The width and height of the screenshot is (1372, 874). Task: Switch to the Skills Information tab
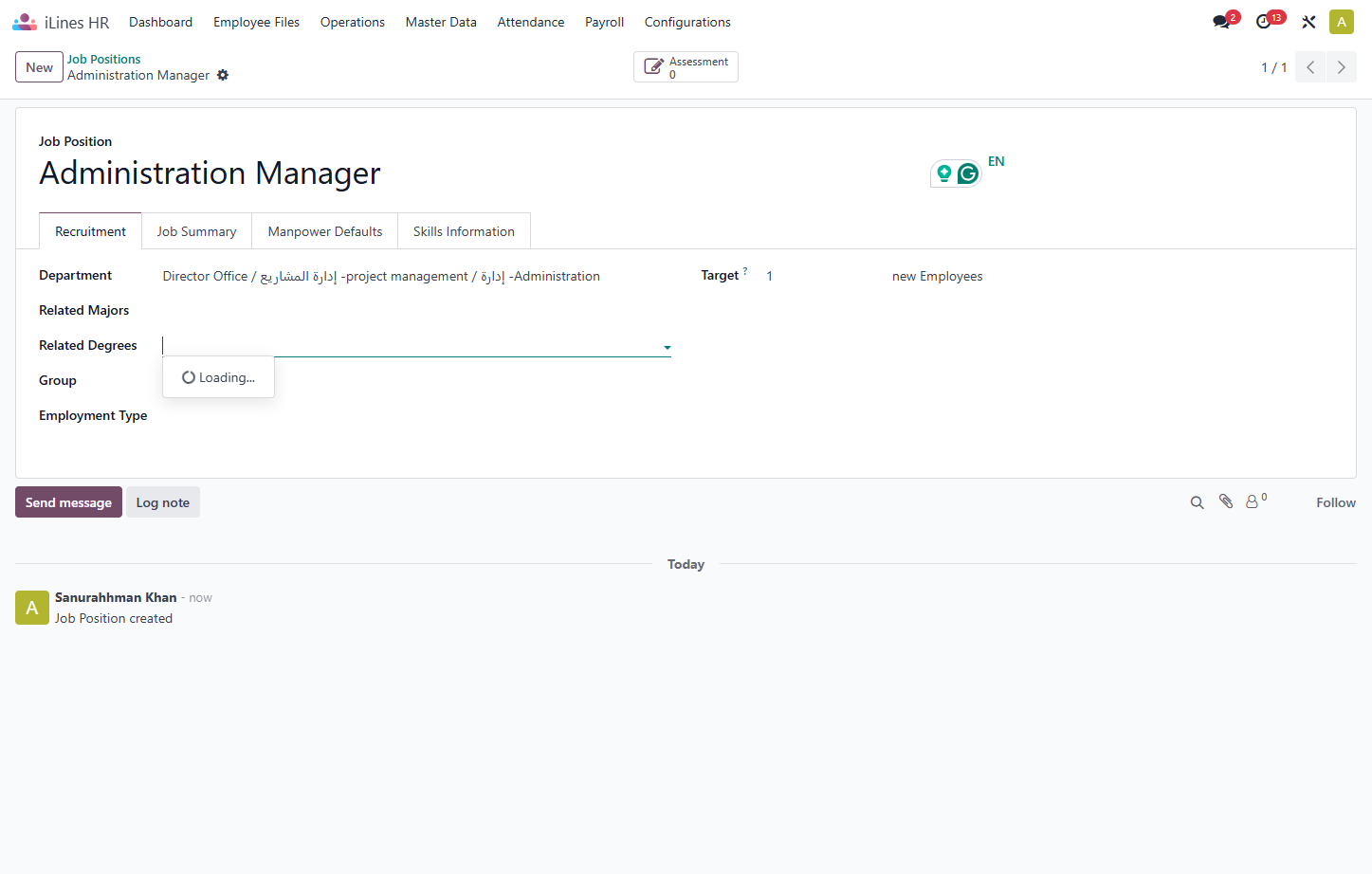464,231
